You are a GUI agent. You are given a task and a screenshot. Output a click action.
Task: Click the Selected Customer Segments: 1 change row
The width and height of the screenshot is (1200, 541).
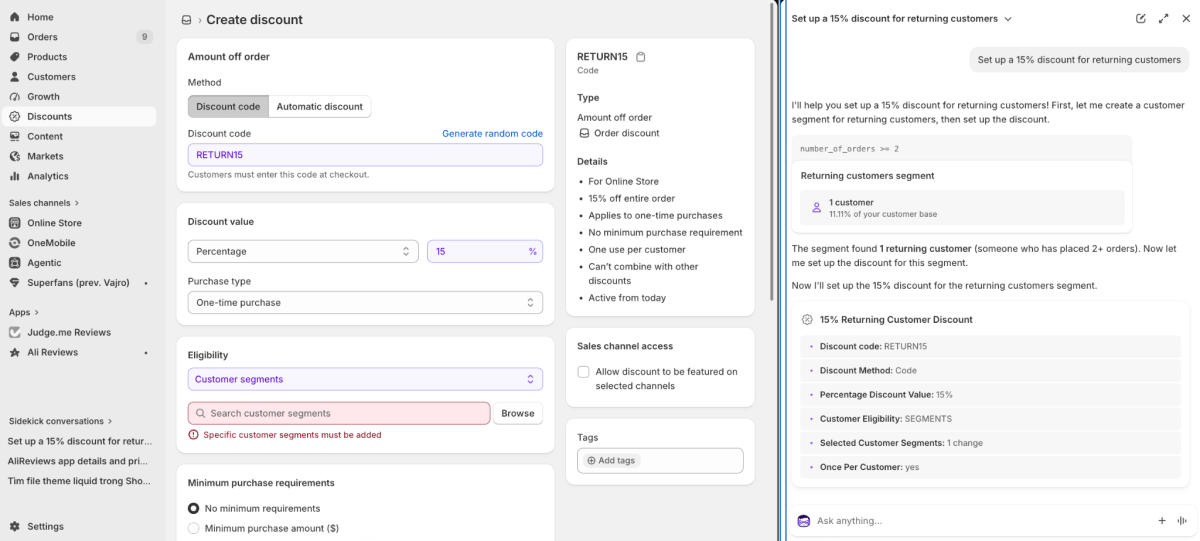pos(991,443)
